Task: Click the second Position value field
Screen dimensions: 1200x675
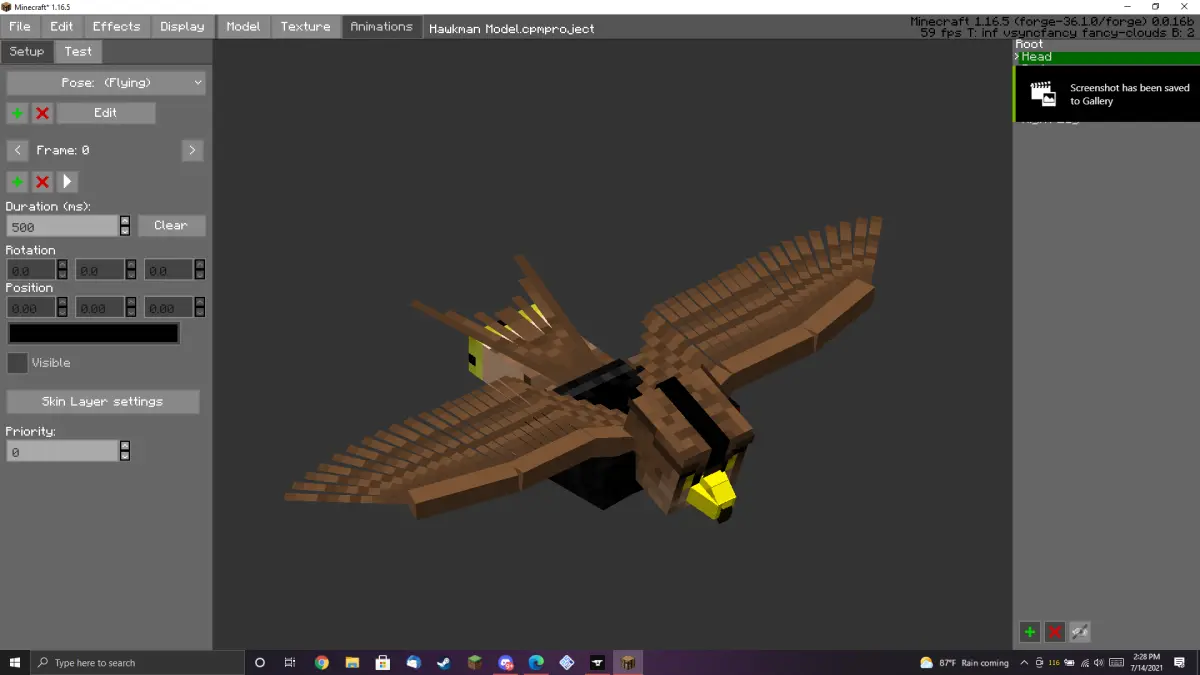Action: click(100, 308)
